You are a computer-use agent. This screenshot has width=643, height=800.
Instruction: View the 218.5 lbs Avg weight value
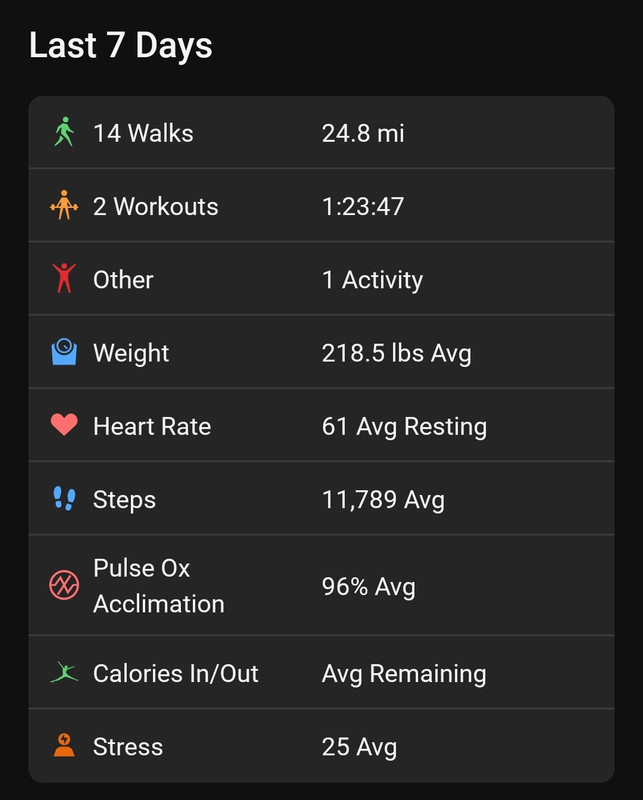coord(397,353)
